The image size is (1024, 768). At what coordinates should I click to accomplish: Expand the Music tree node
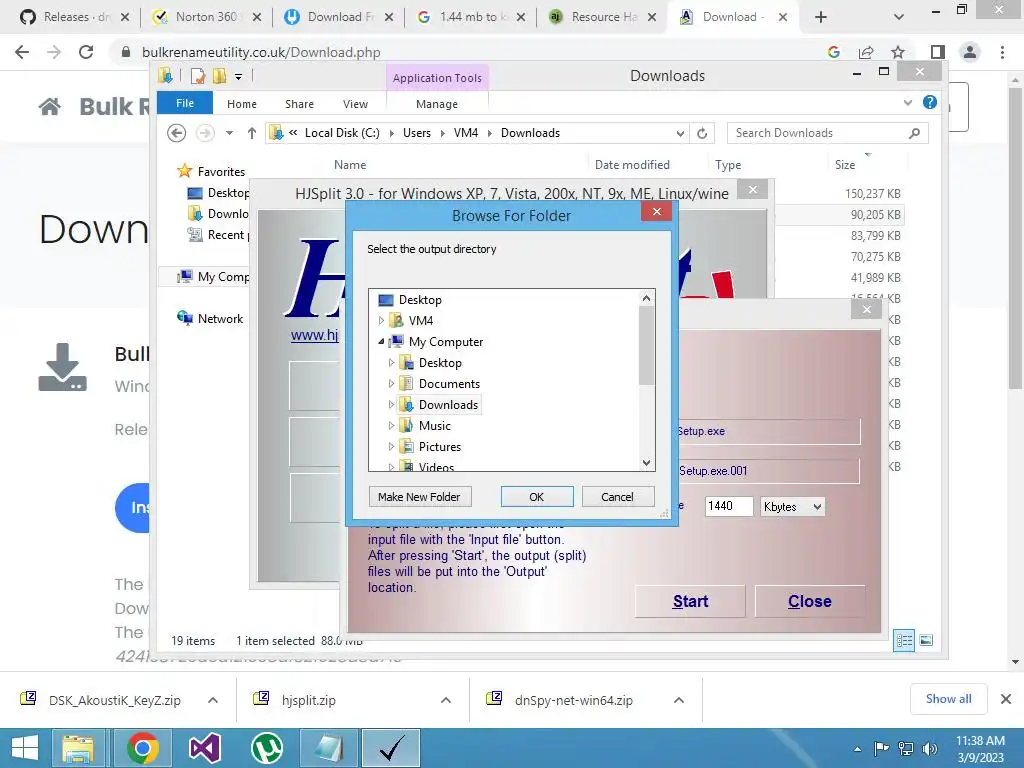click(x=391, y=426)
